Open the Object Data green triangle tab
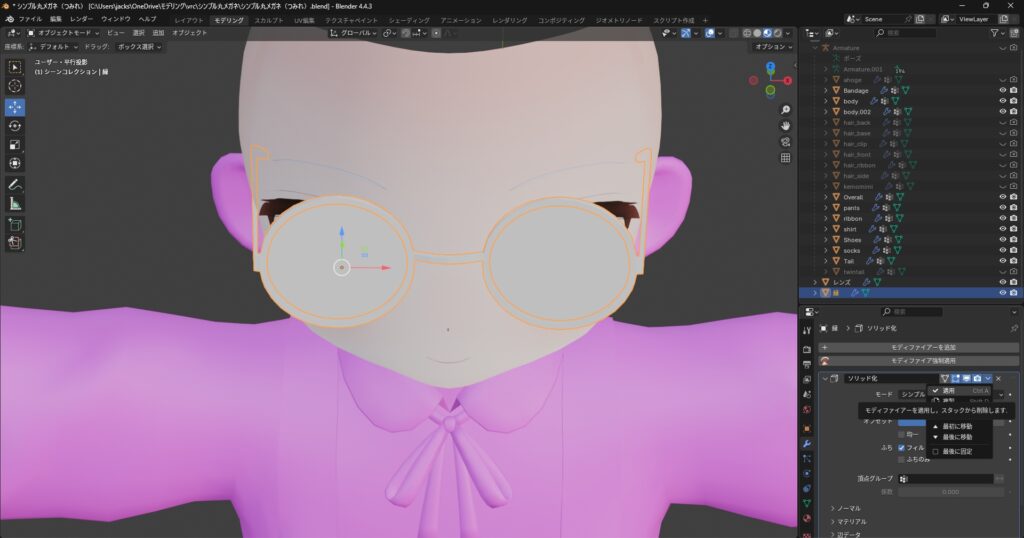The height and width of the screenshot is (538, 1024). coord(807,503)
